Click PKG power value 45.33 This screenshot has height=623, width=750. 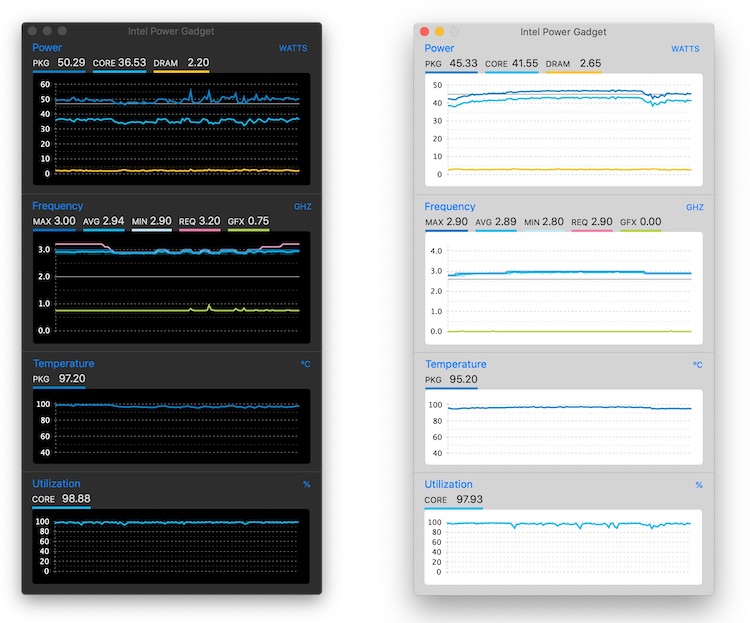coord(463,64)
